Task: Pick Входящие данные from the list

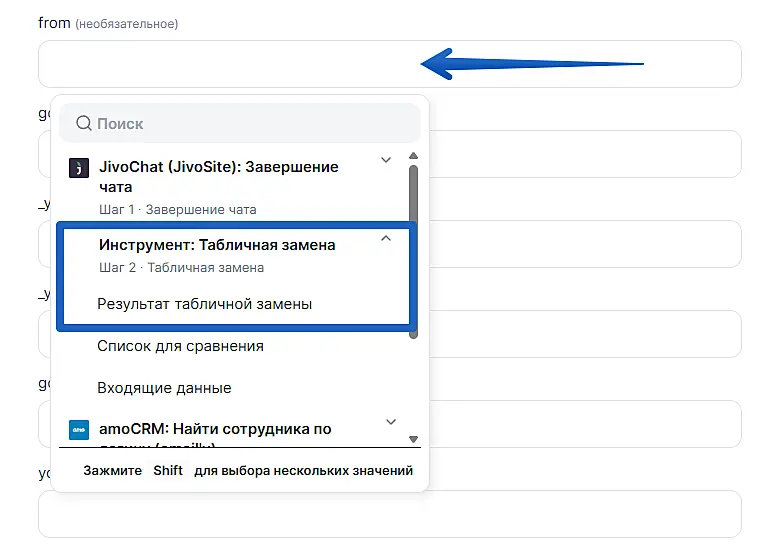Action: (164, 388)
